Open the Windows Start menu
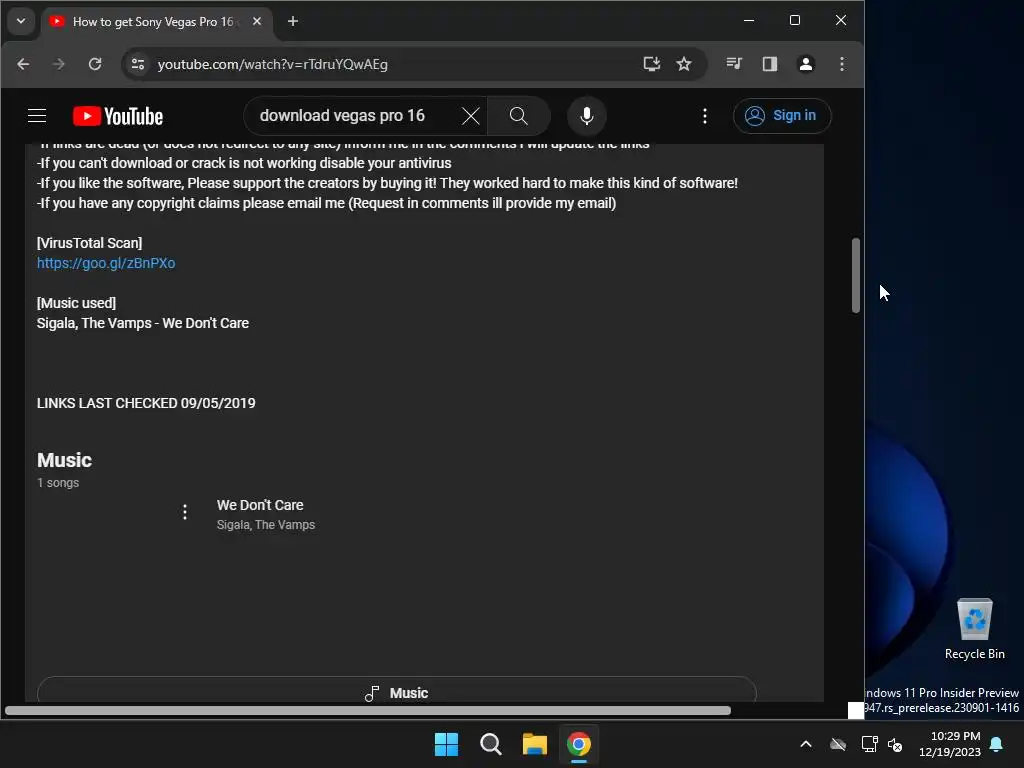This screenshot has height=768, width=1024. pos(447,744)
